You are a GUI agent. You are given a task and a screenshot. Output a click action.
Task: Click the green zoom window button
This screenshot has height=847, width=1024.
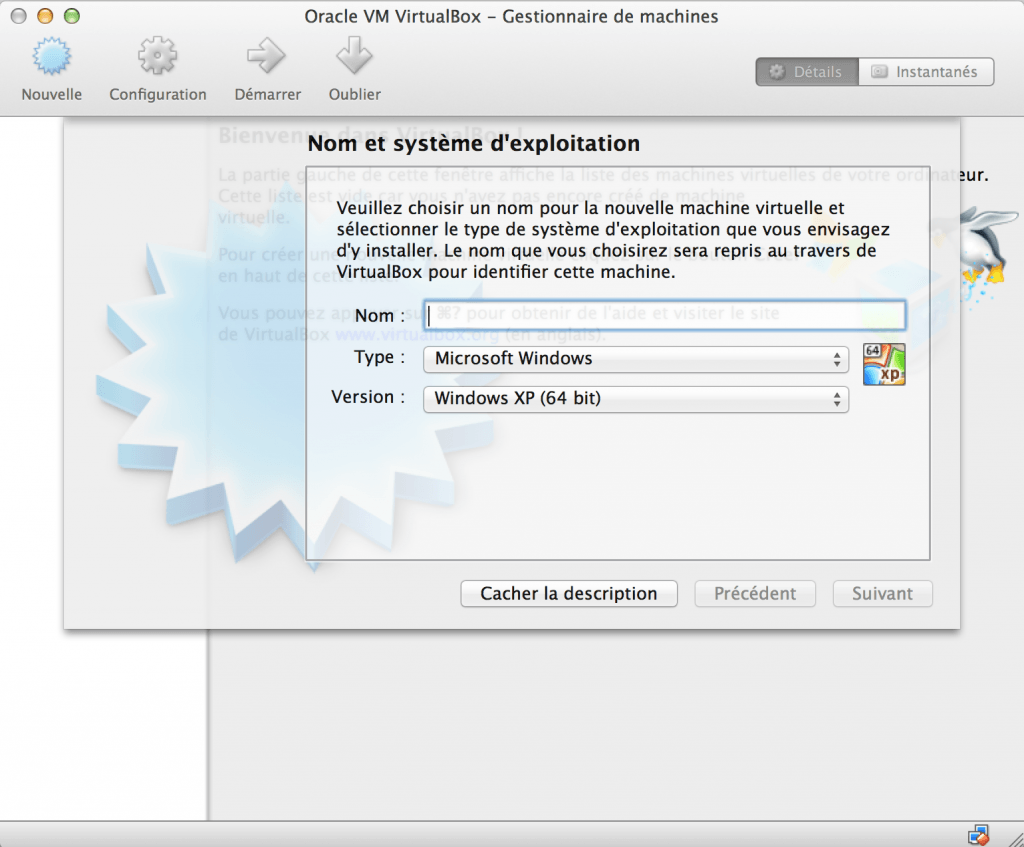coord(70,16)
